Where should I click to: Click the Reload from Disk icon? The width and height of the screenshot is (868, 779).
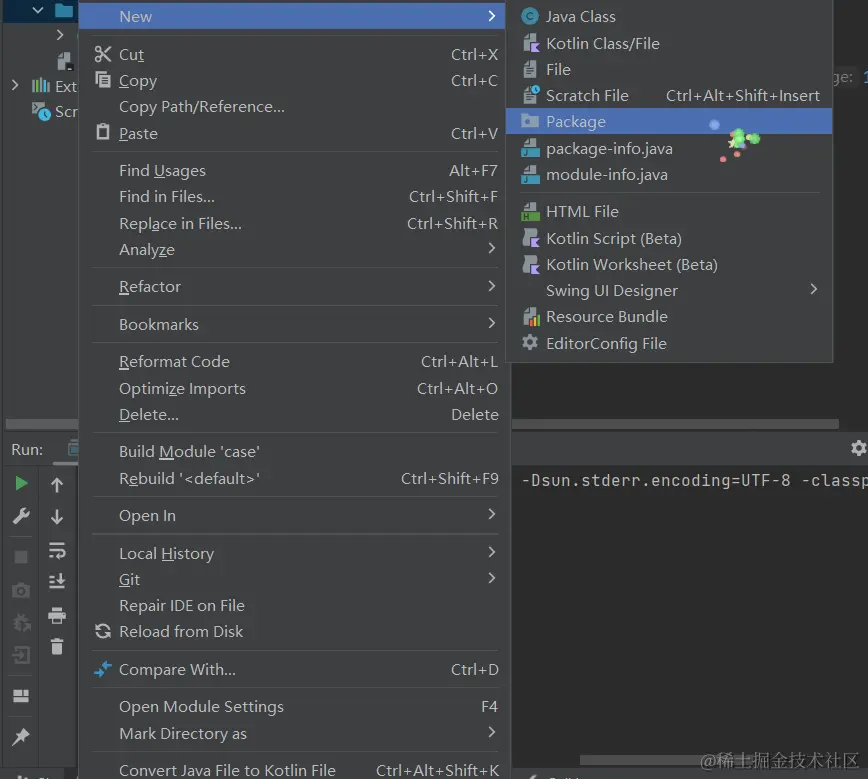[103, 631]
